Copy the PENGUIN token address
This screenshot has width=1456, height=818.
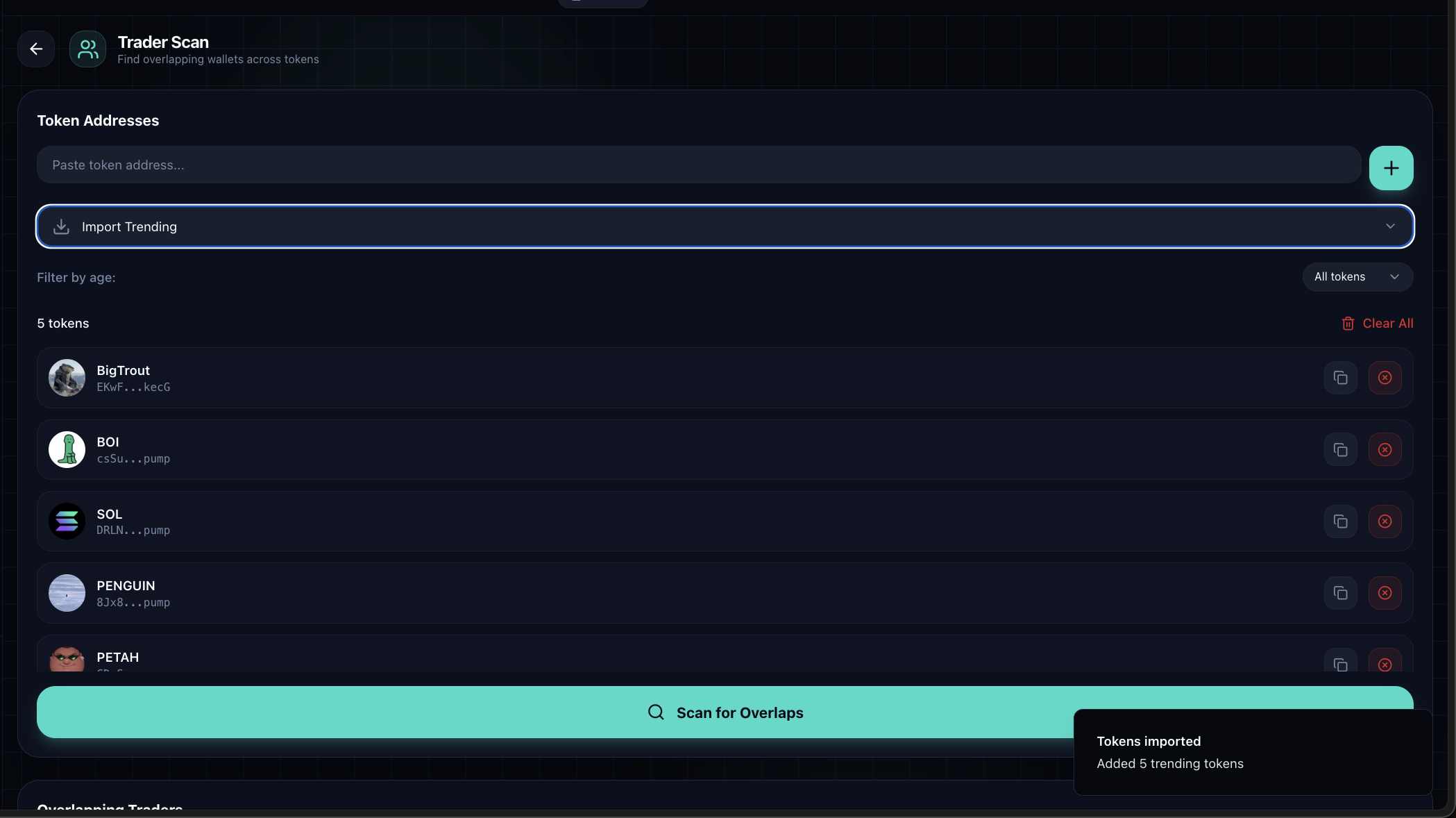click(1340, 593)
